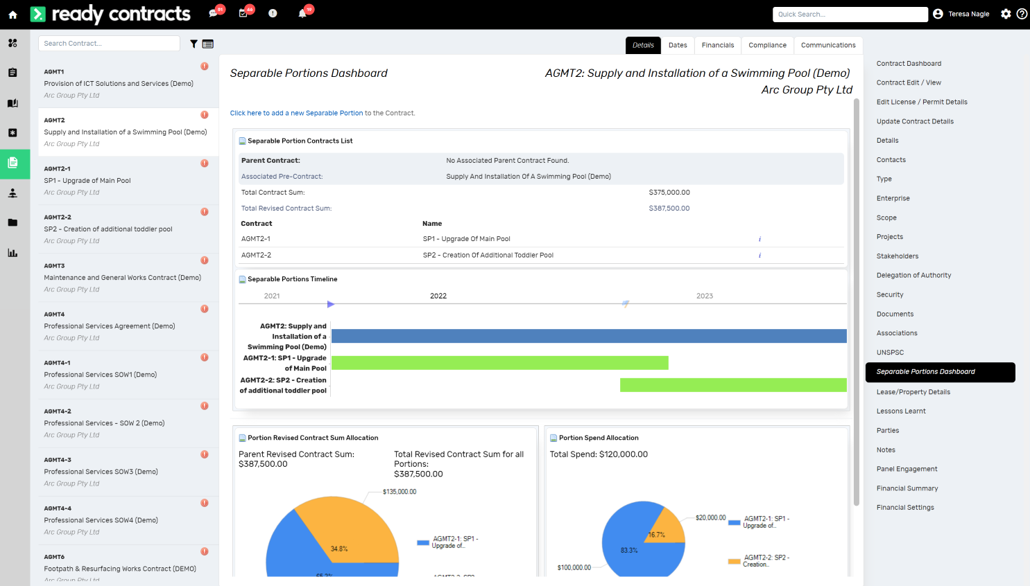The width and height of the screenshot is (1030, 586).
Task: Select Separable Portions Dashboard menu item
Action: [x=940, y=372]
